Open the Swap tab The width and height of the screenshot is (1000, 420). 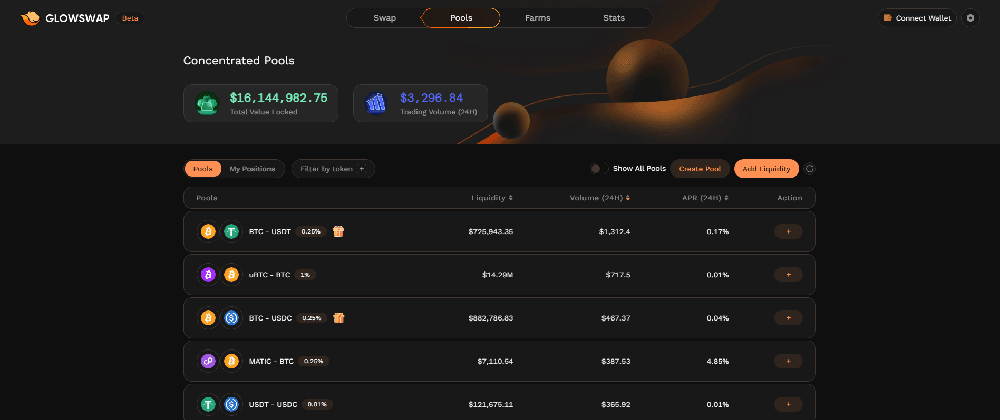tap(385, 18)
